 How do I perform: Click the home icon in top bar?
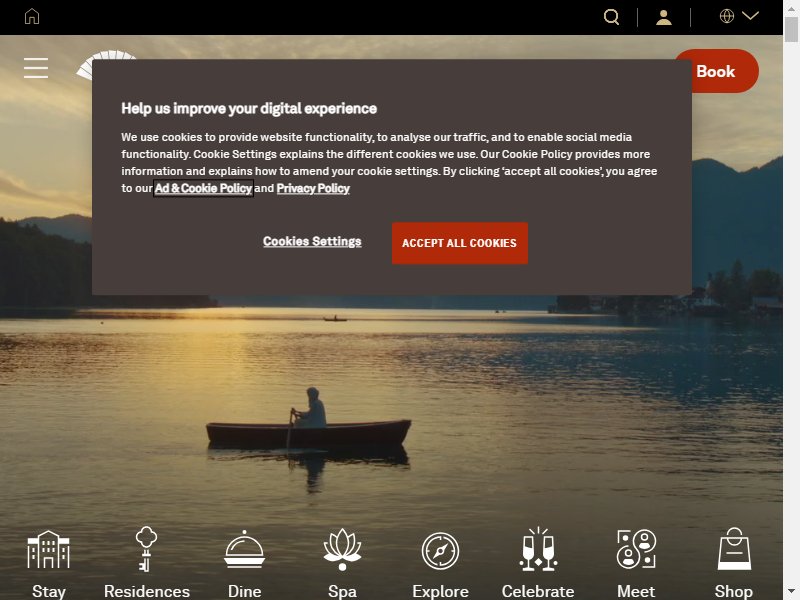coord(32,16)
